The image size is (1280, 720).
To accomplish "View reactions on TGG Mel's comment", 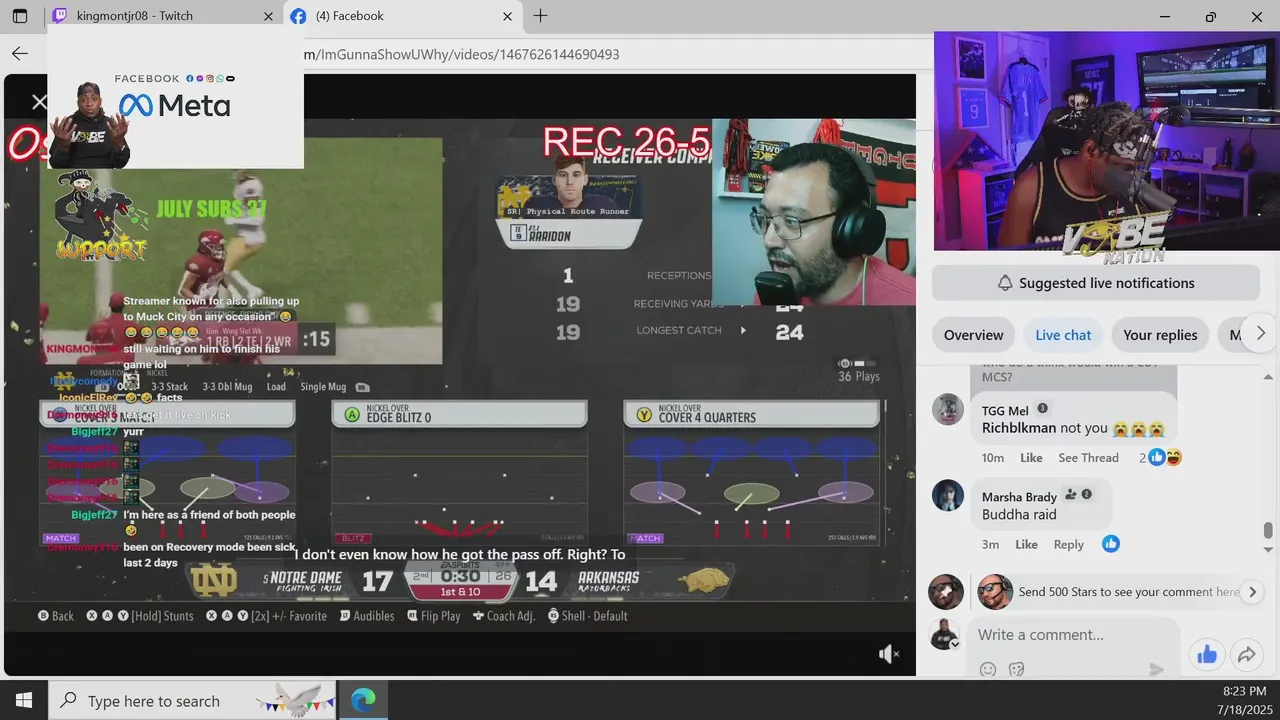I will 1160,457.
